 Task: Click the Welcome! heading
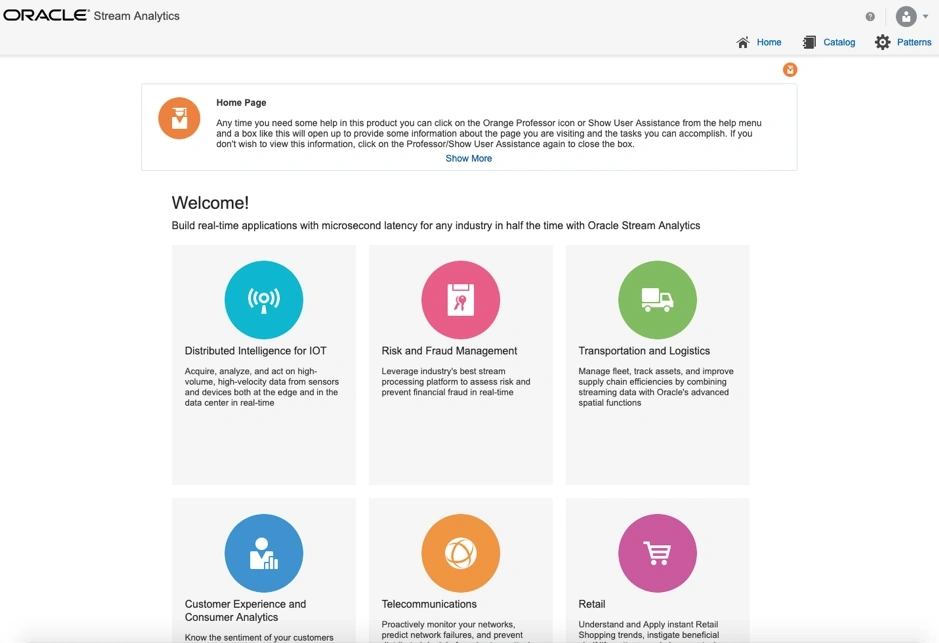coord(210,203)
